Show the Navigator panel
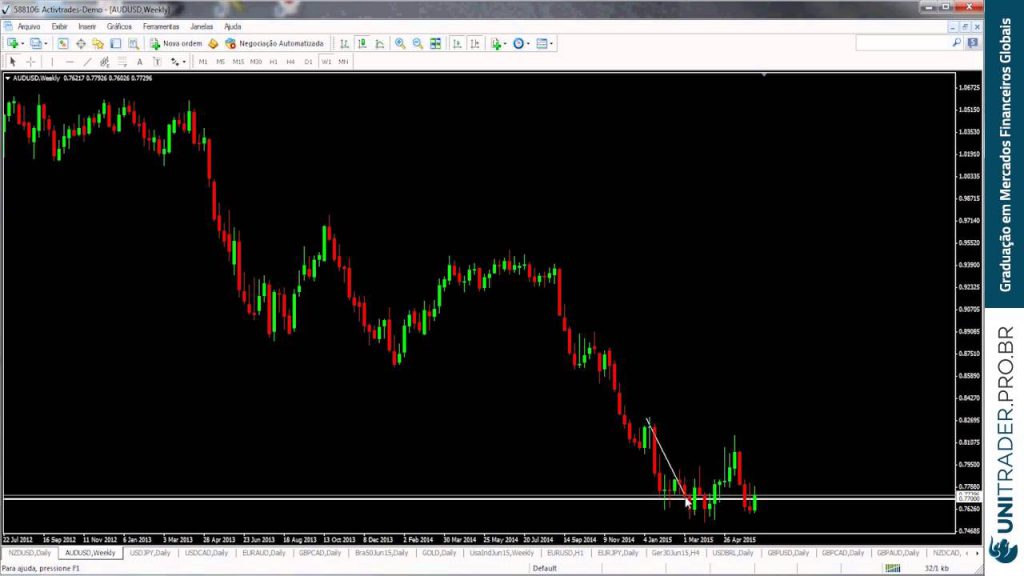The height and width of the screenshot is (576, 1024). point(98,44)
